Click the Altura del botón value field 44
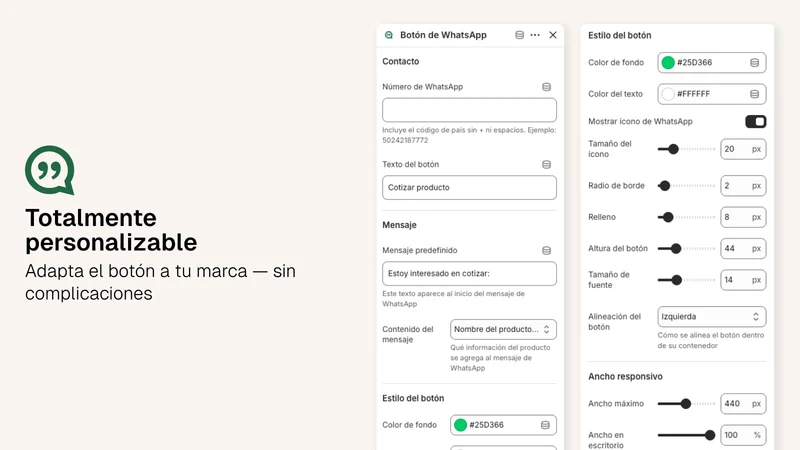 click(x=743, y=249)
